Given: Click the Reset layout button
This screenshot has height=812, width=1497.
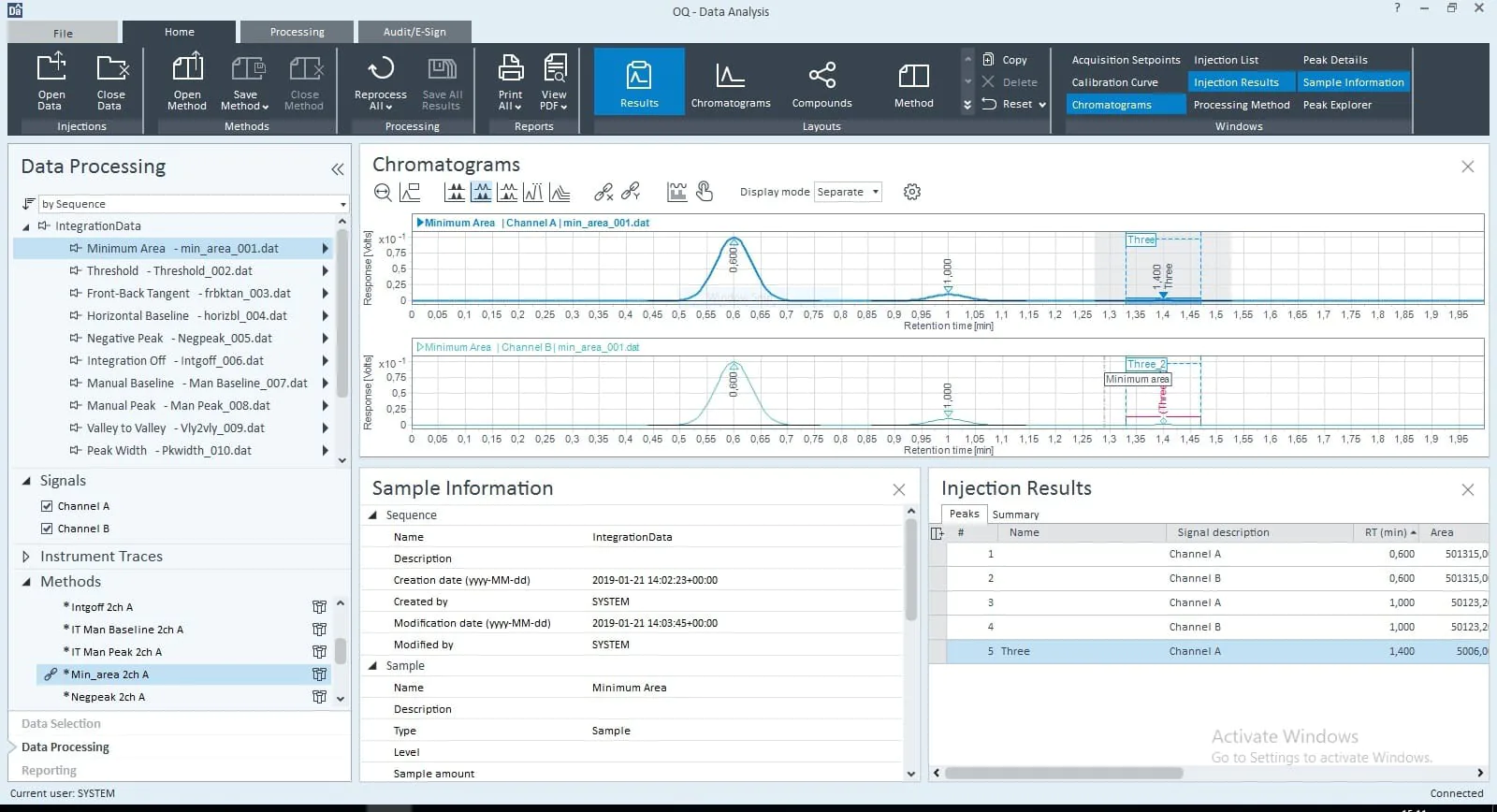Looking at the screenshot, I should click(1013, 104).
